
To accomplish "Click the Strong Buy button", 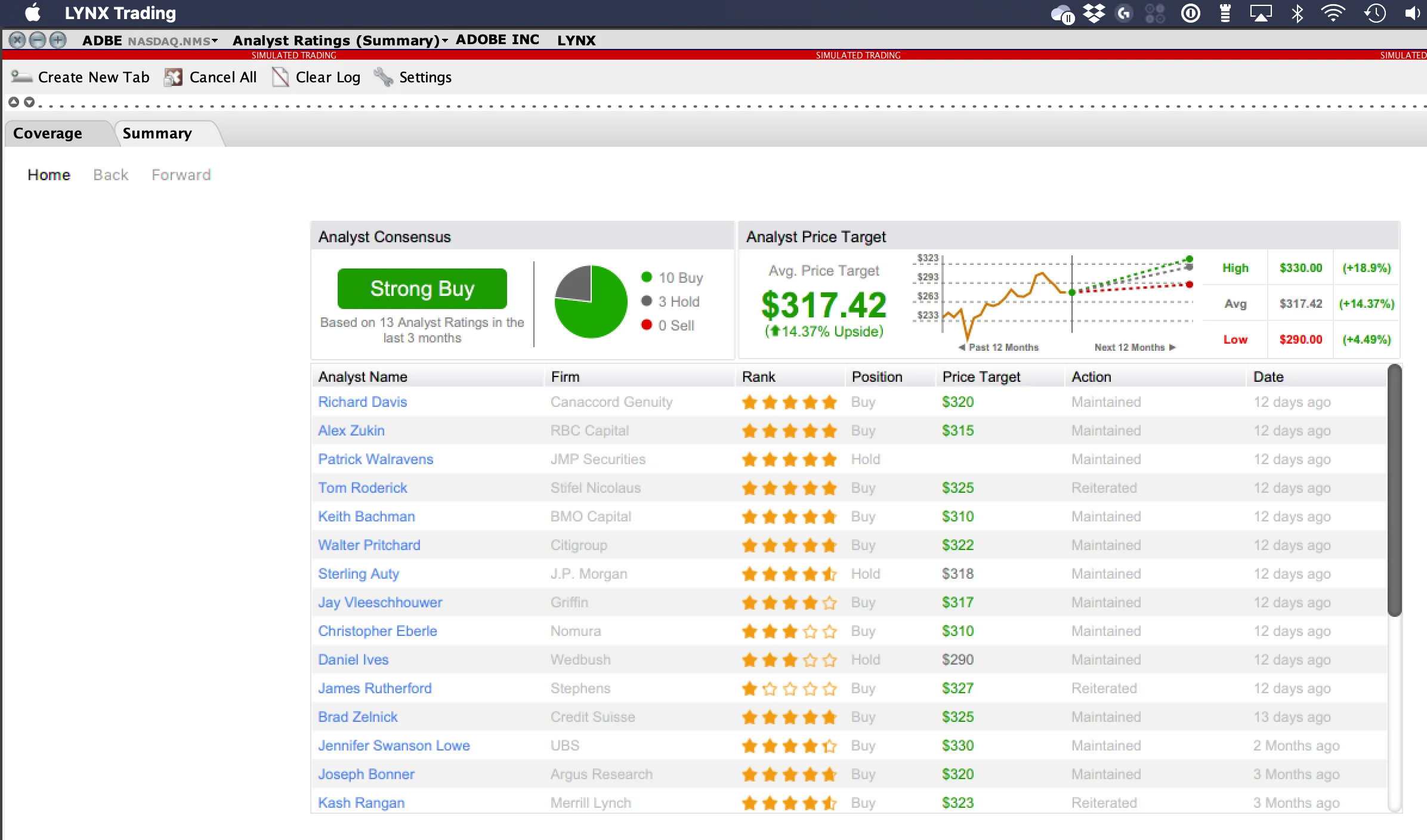I will [422, 289].
